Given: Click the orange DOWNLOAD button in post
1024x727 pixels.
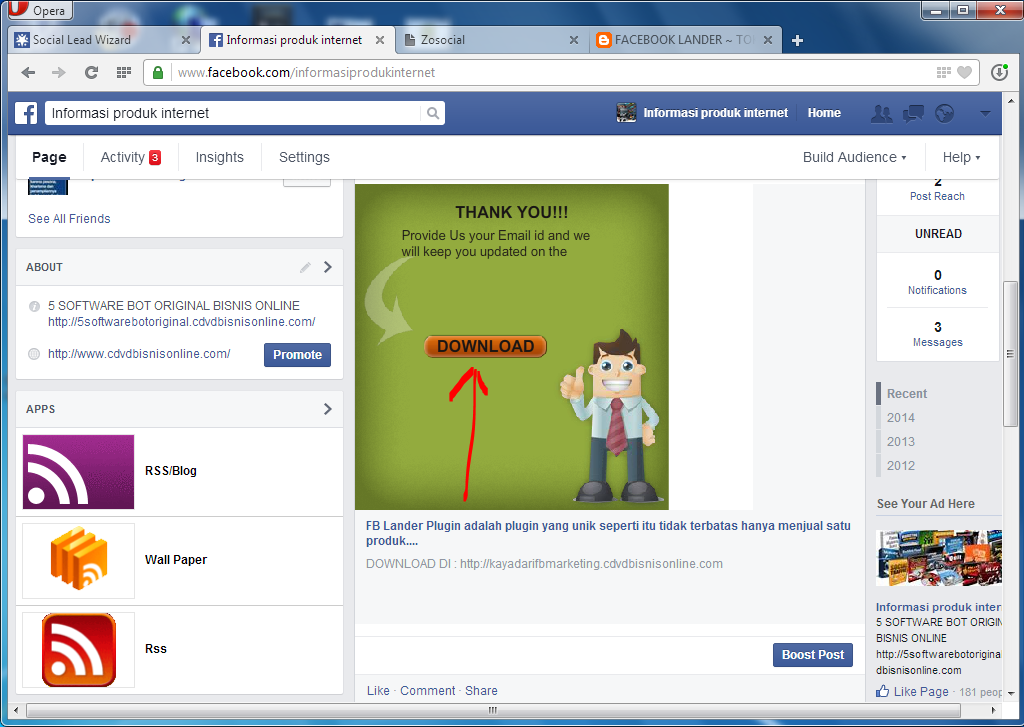Looking at the screenshot, I should pos(485,346).
